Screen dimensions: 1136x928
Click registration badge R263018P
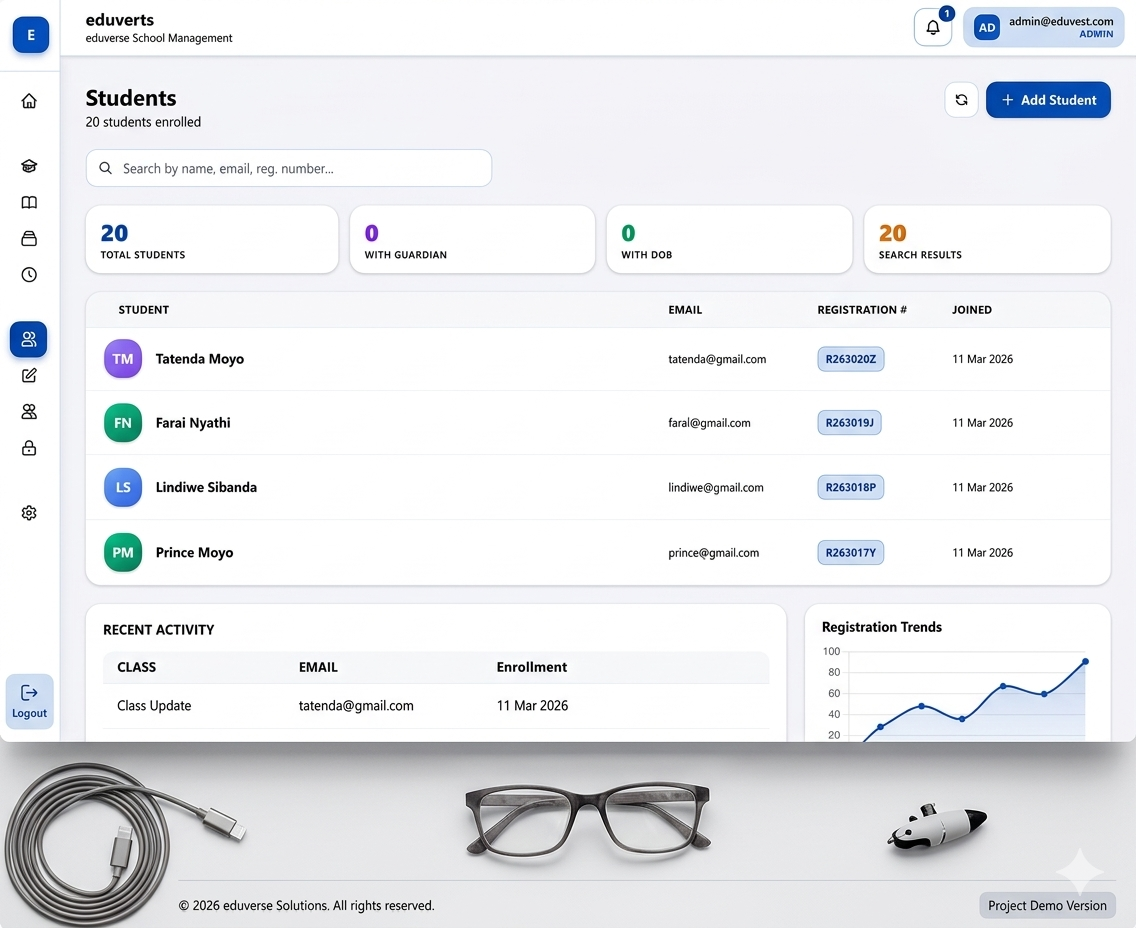[850, 488]
